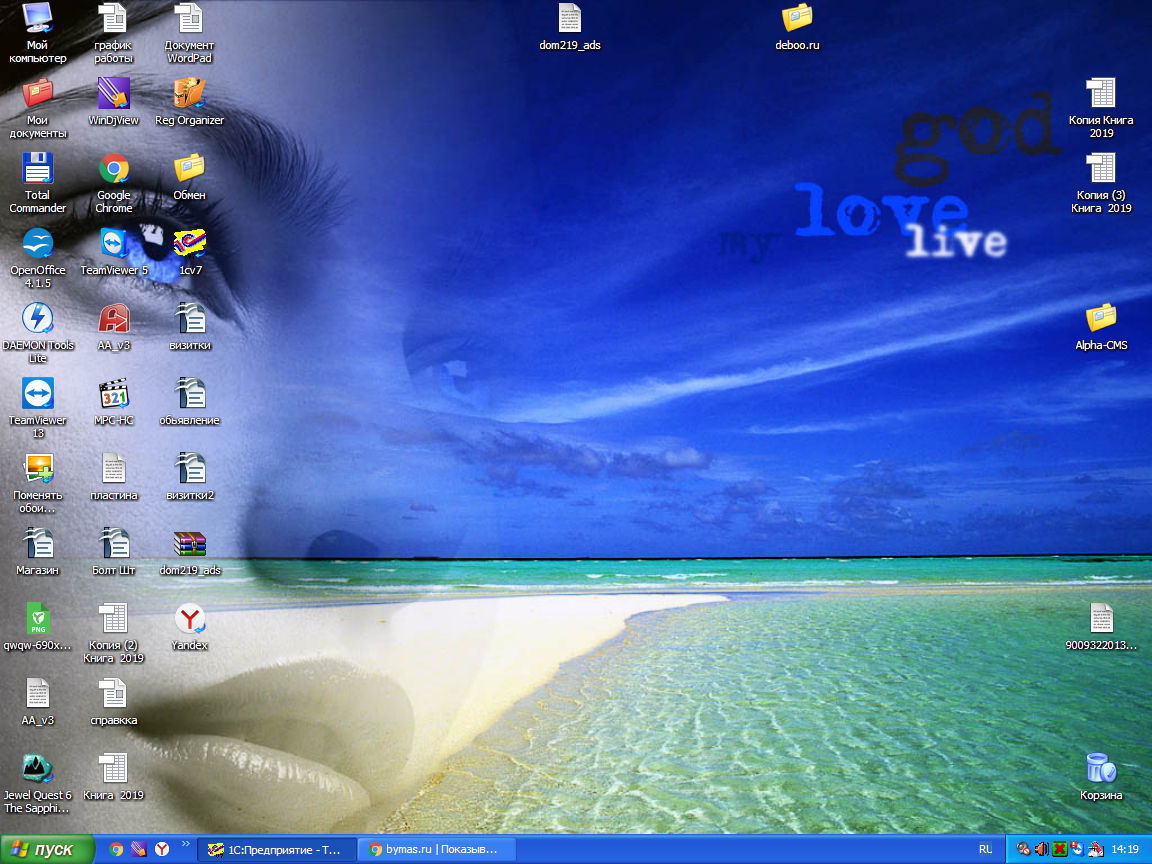Expand the quick launch chevron on taskbar

coord(184,845)
